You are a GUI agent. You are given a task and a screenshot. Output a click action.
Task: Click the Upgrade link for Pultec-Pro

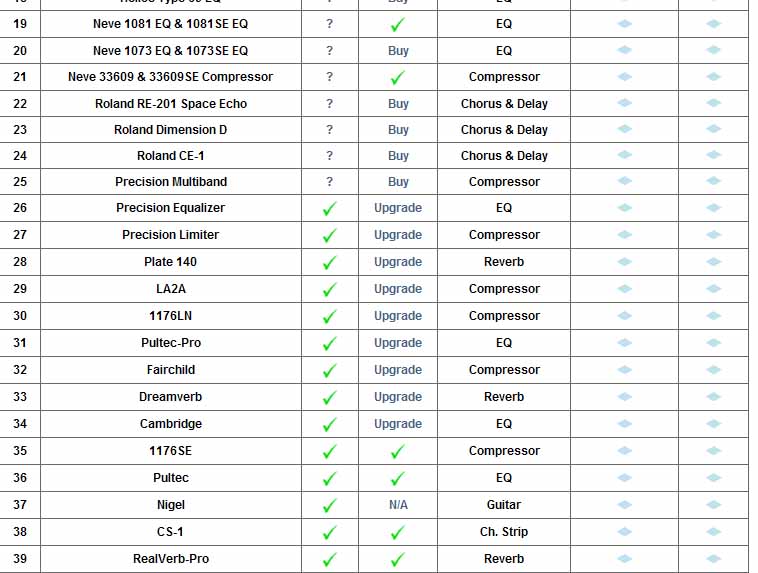coord(398,343)
